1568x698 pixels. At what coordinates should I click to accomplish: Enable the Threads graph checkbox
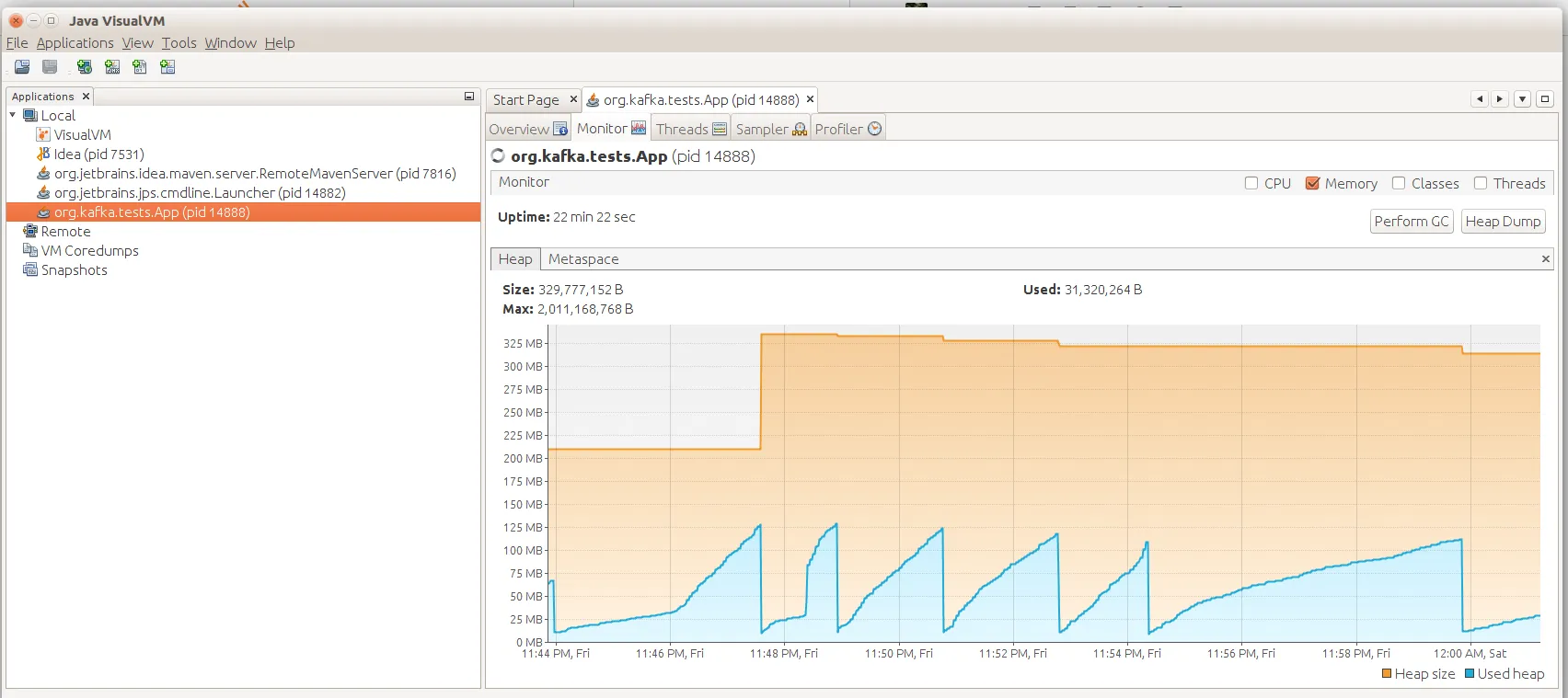point(1481,183)
